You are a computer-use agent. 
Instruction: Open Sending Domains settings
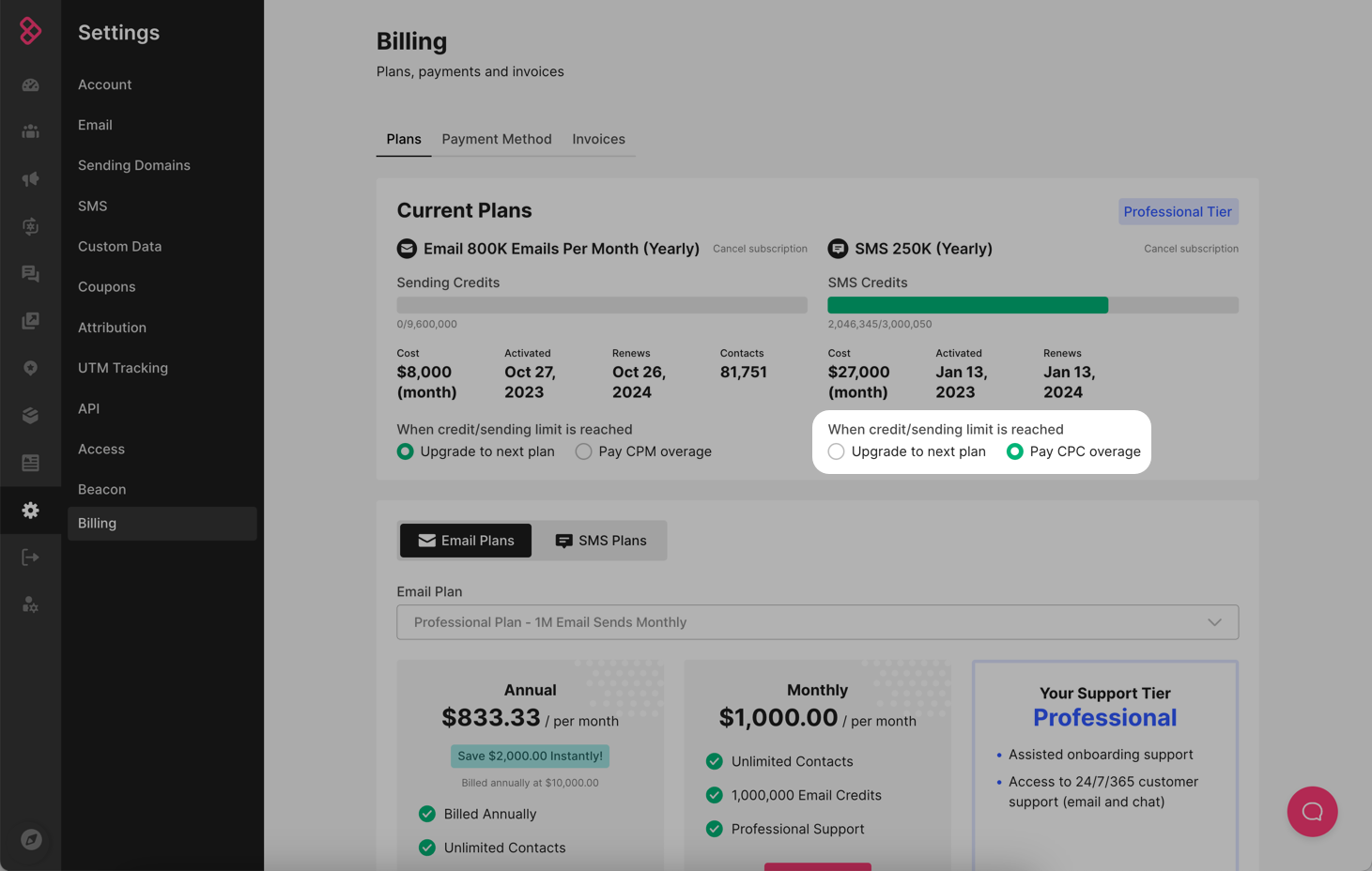pyautogui.click(x=134, y=165)
